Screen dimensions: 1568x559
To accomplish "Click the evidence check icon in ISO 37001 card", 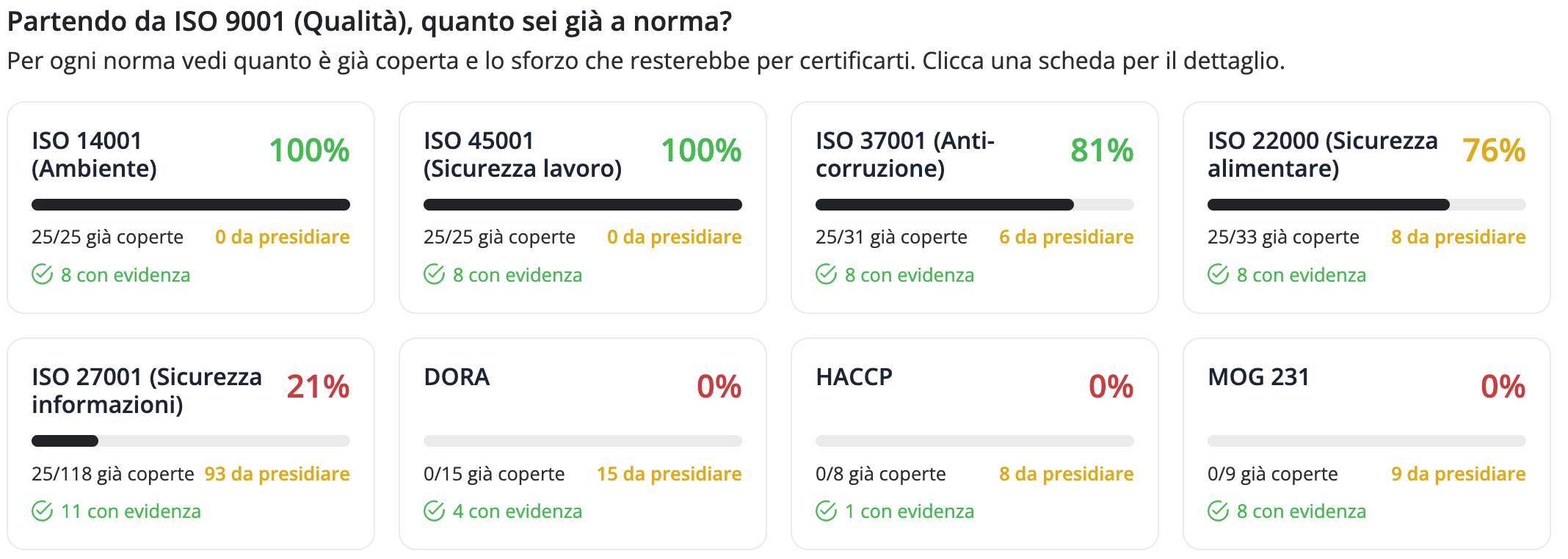I will click(x=827, y=274).
